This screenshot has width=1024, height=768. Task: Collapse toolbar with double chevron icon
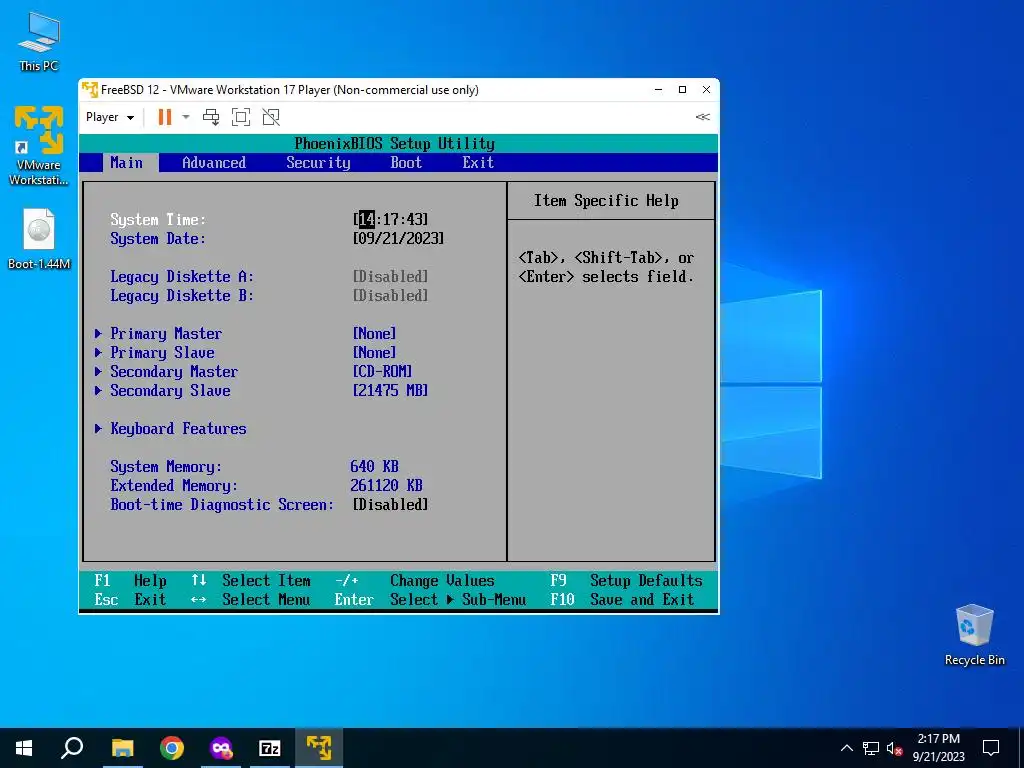click(703, 117)
